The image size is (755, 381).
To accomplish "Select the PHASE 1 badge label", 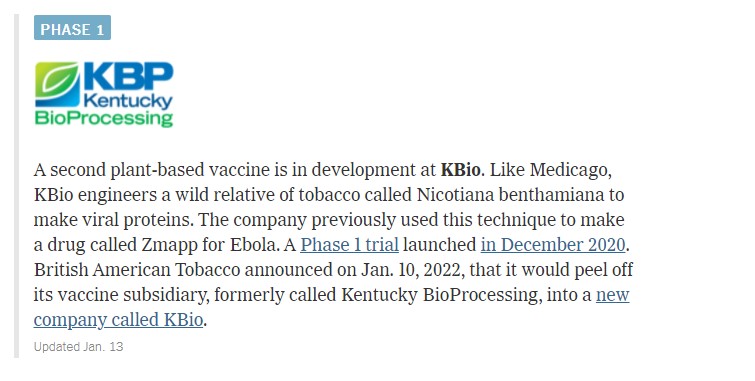I will click(x=72, y=28).
